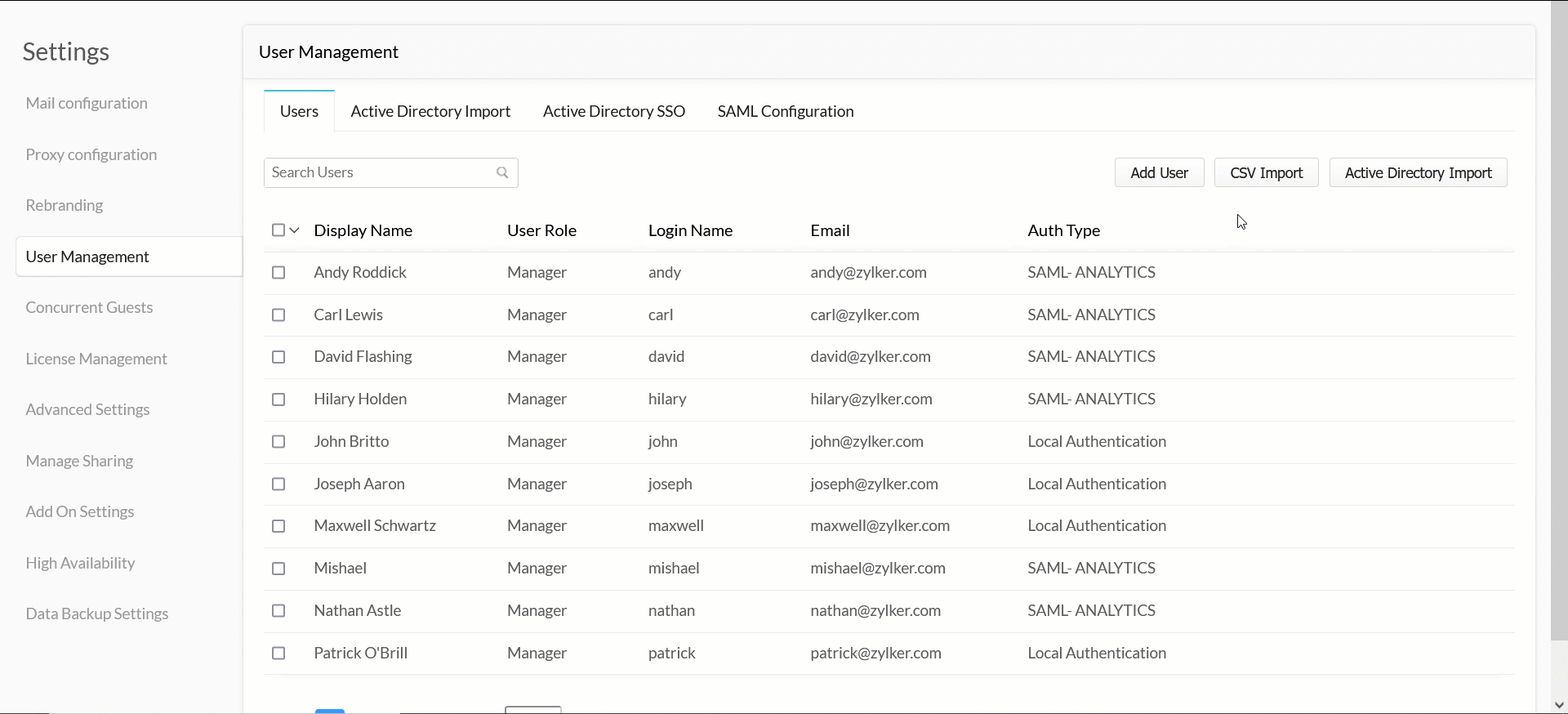Select the Patrick O'Brill checkbox
Image resolution: width=1568 pixels, height=714 pixels.
pyautogui.click(x=278, y=654)
